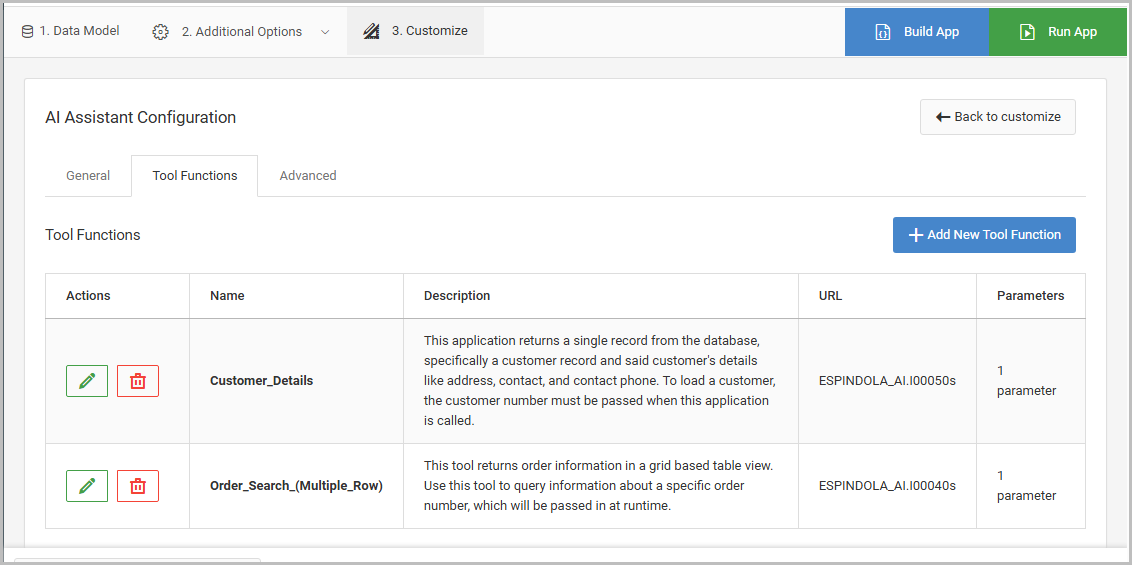Switch to the General tab

pyautogui.click(x=88, y=176)
